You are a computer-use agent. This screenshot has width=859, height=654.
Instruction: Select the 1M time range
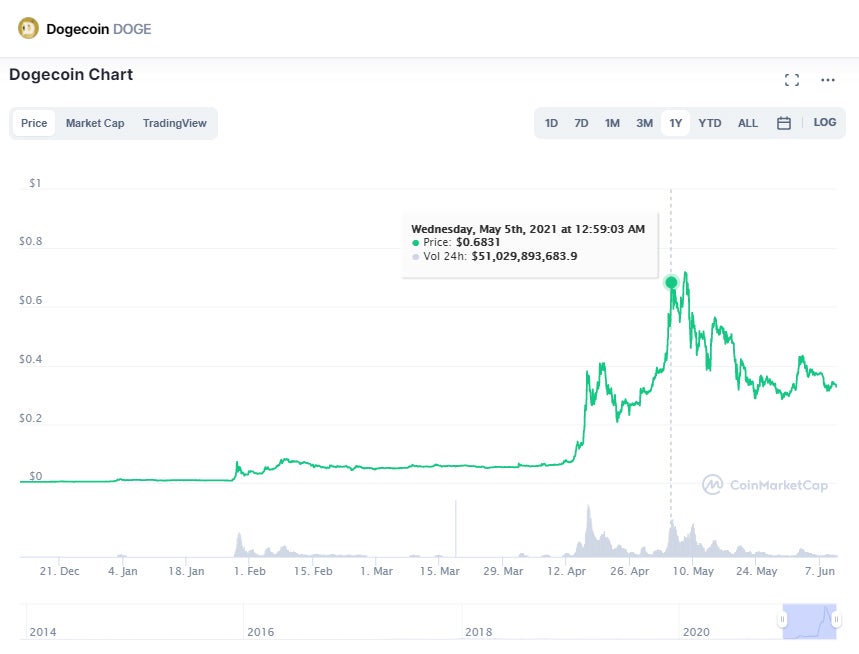coord(612,123)
